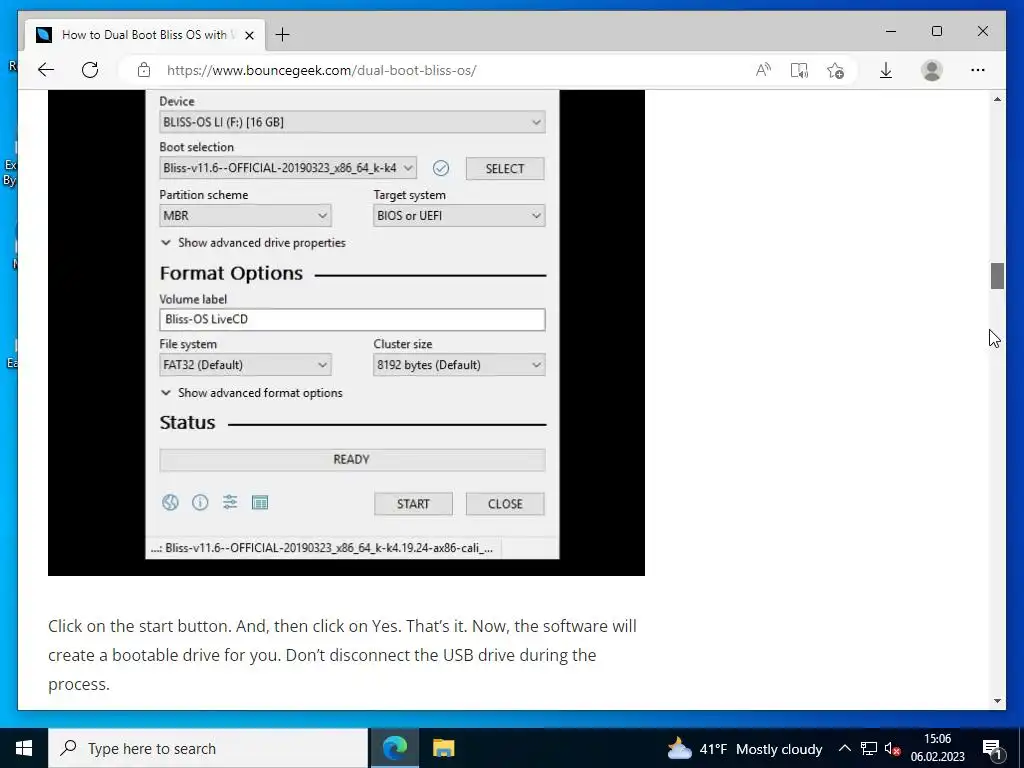Click the Cluster size label
The image size is (1024, 768).
403,344
